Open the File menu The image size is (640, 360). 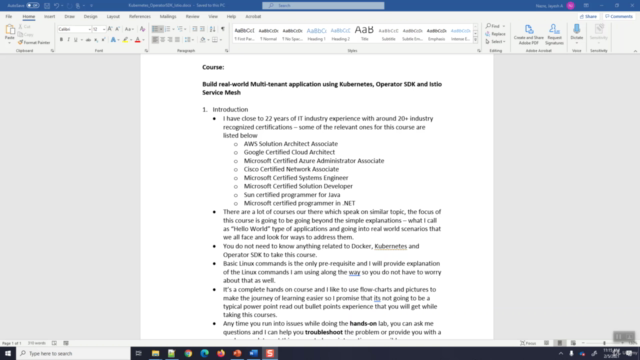[9, 16]
